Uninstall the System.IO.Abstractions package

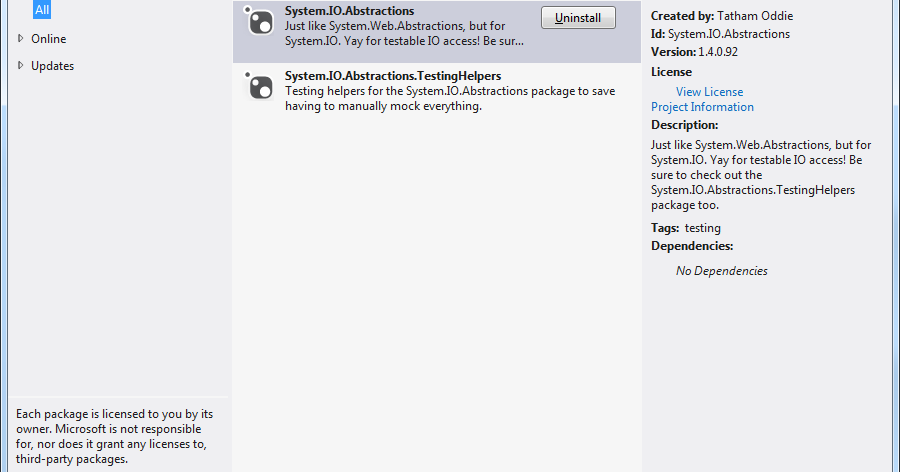point(578,18)
